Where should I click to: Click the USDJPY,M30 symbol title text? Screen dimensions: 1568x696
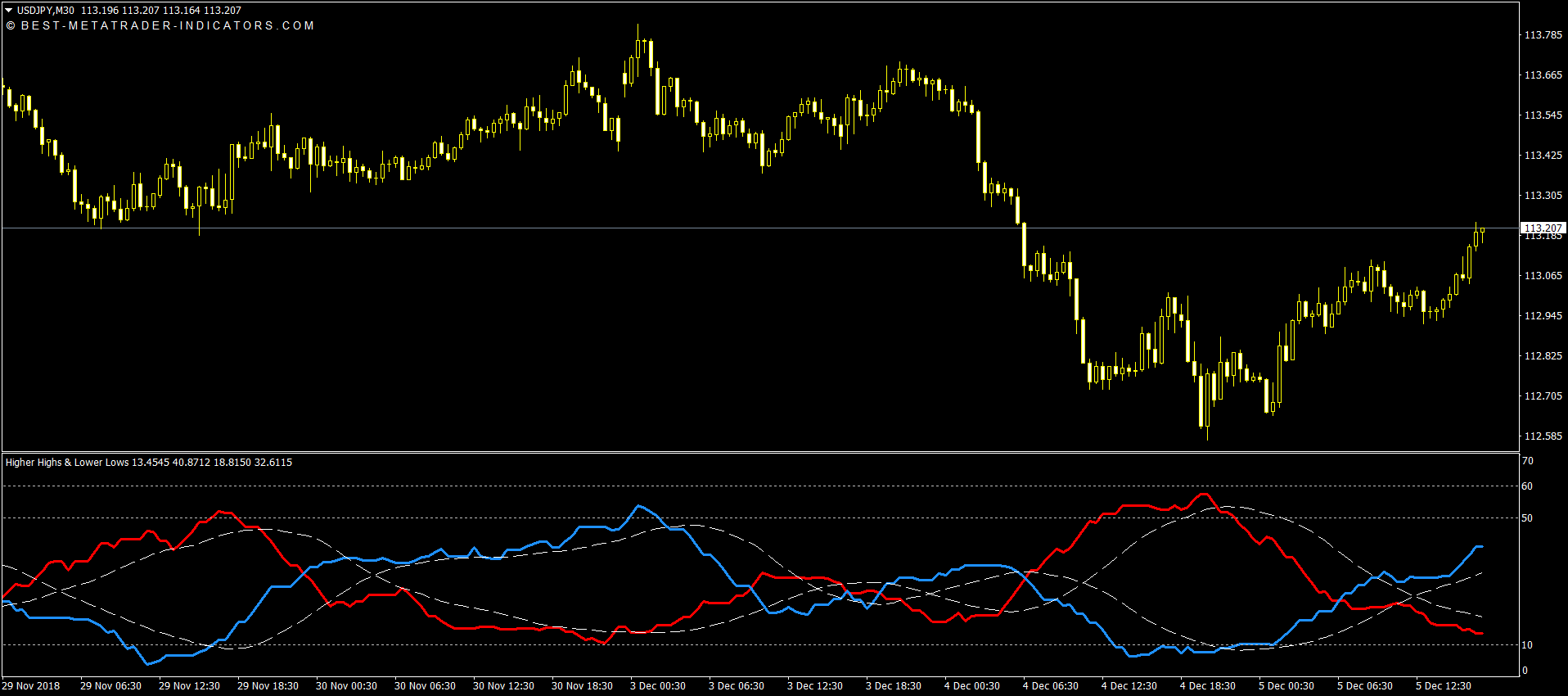(x=46, y=11)
